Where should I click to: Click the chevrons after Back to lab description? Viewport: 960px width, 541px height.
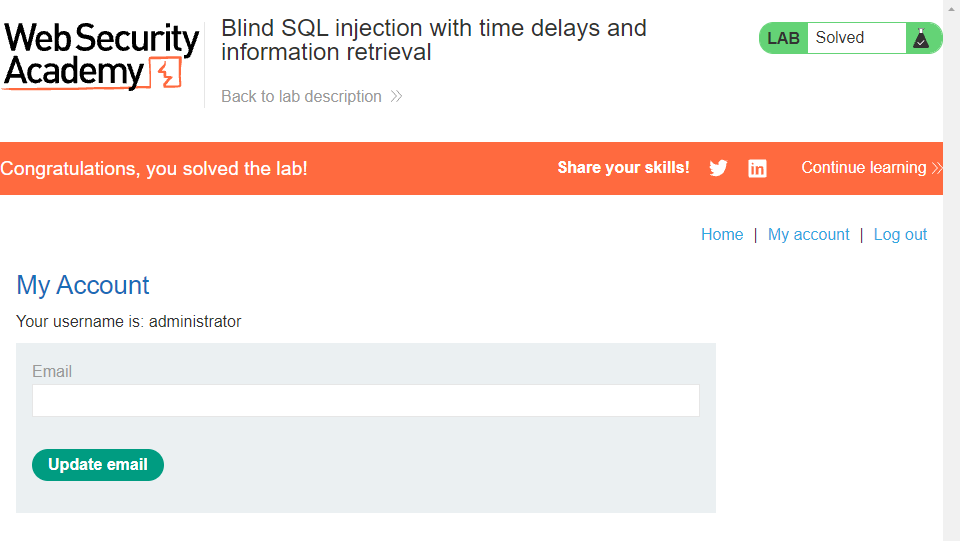(396, 97)
